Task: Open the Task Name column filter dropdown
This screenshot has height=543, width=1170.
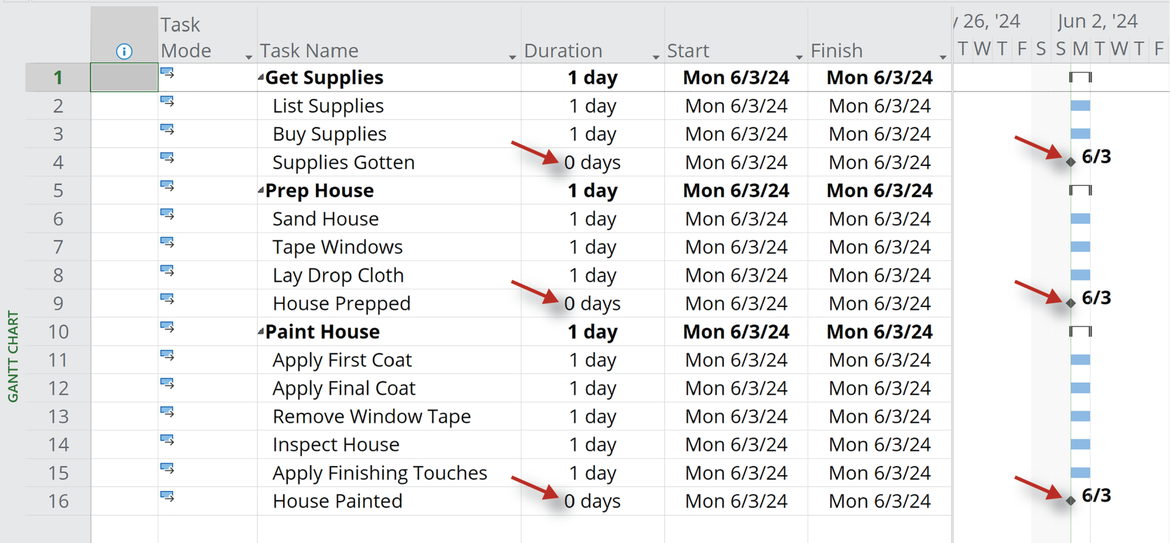Action: pos(513,57)
